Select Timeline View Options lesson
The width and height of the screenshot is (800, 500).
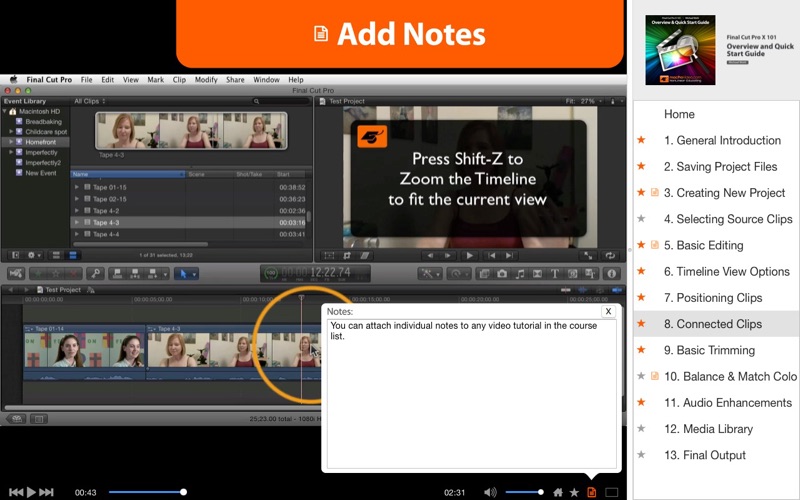(726, 271)
